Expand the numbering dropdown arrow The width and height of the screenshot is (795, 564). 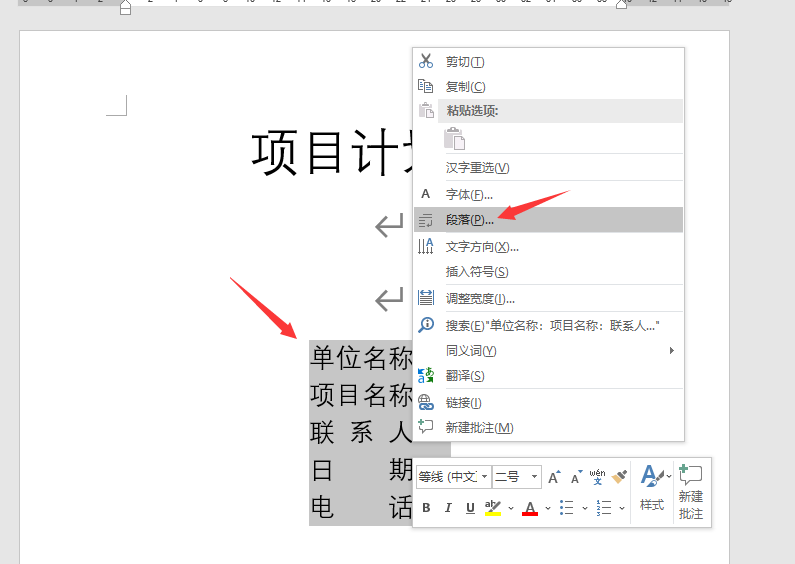tap(622, 508)
